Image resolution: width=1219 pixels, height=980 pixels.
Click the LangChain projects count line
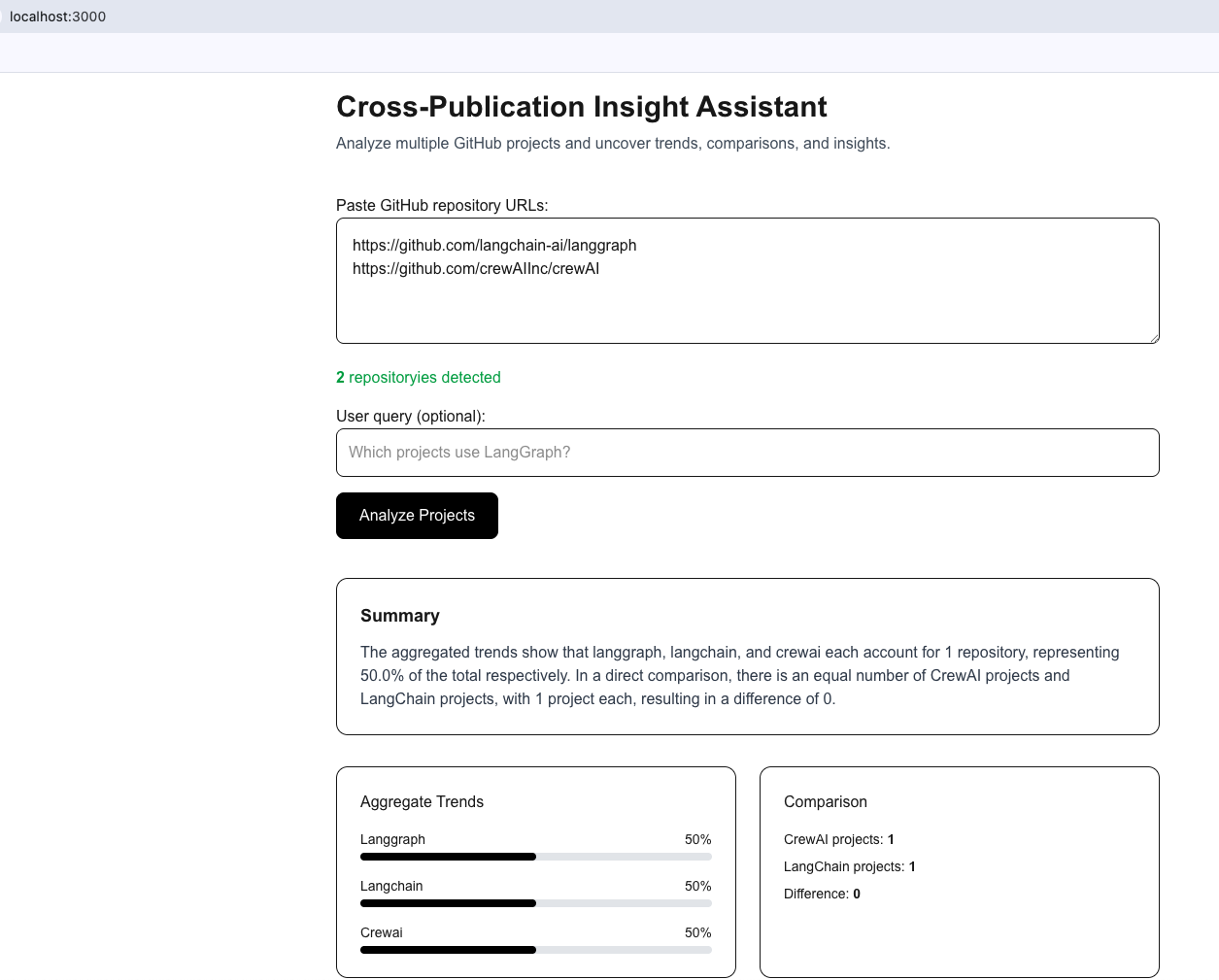pos(849,866)
